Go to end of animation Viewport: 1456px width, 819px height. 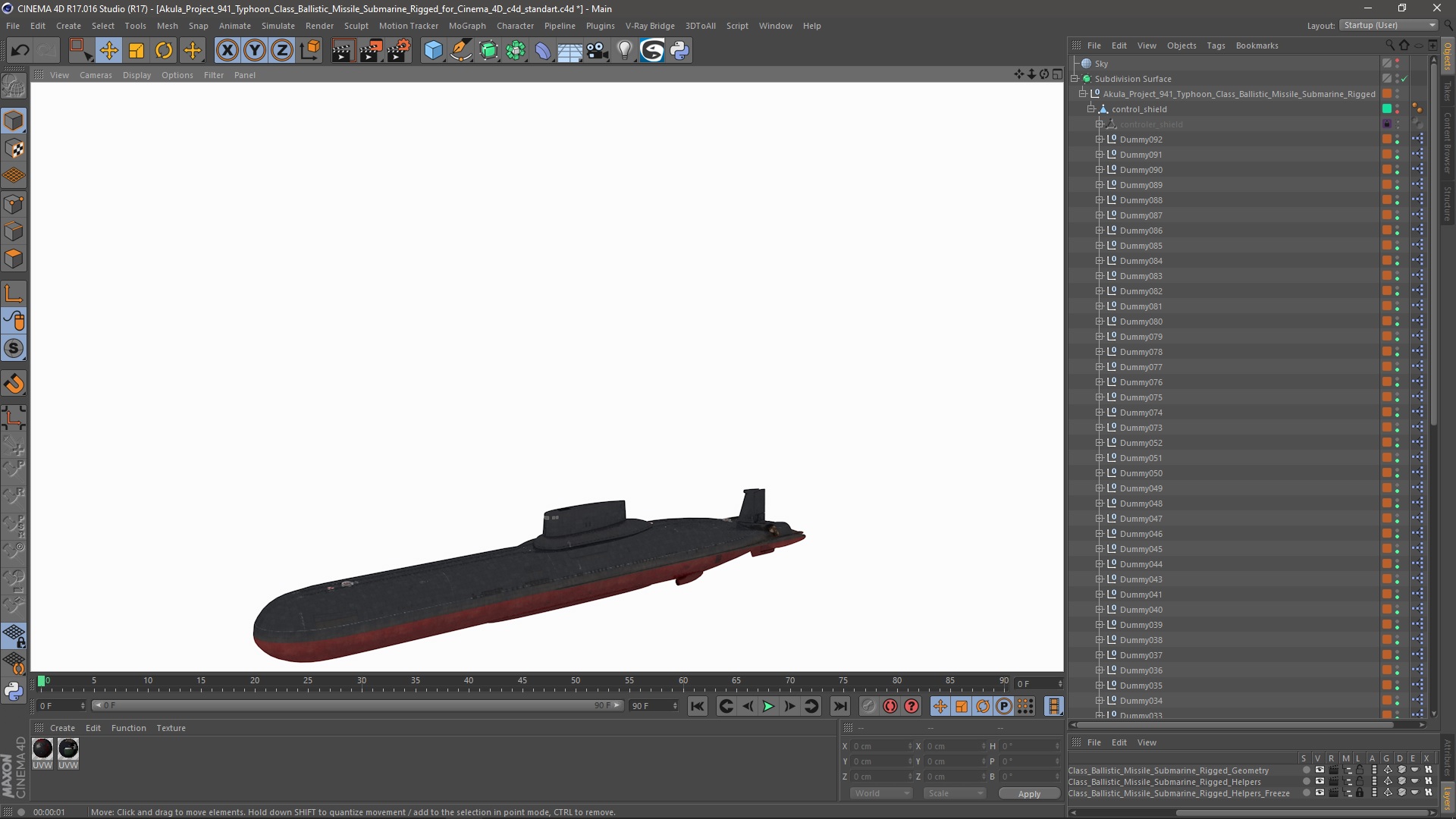[840, 706]
